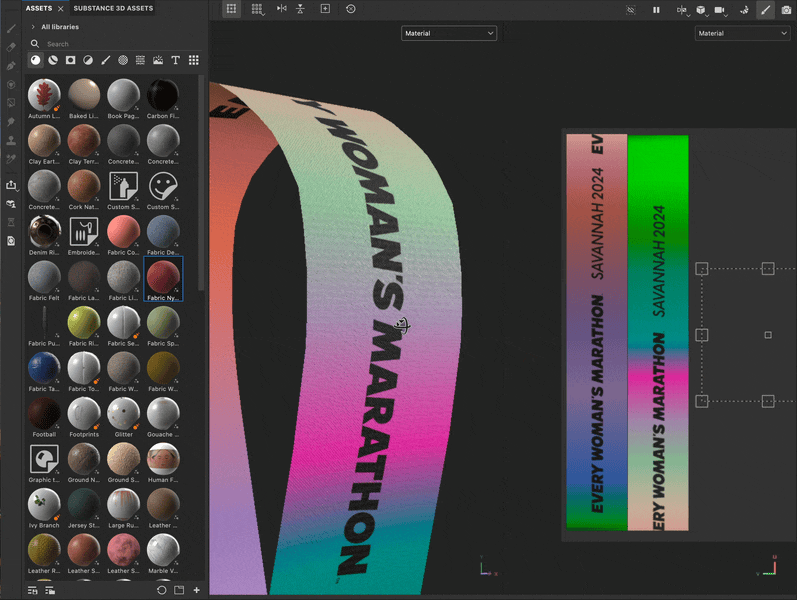797x600 pixels.
Task: Pause the viewport rendering
Action: [x=656, y=10]
